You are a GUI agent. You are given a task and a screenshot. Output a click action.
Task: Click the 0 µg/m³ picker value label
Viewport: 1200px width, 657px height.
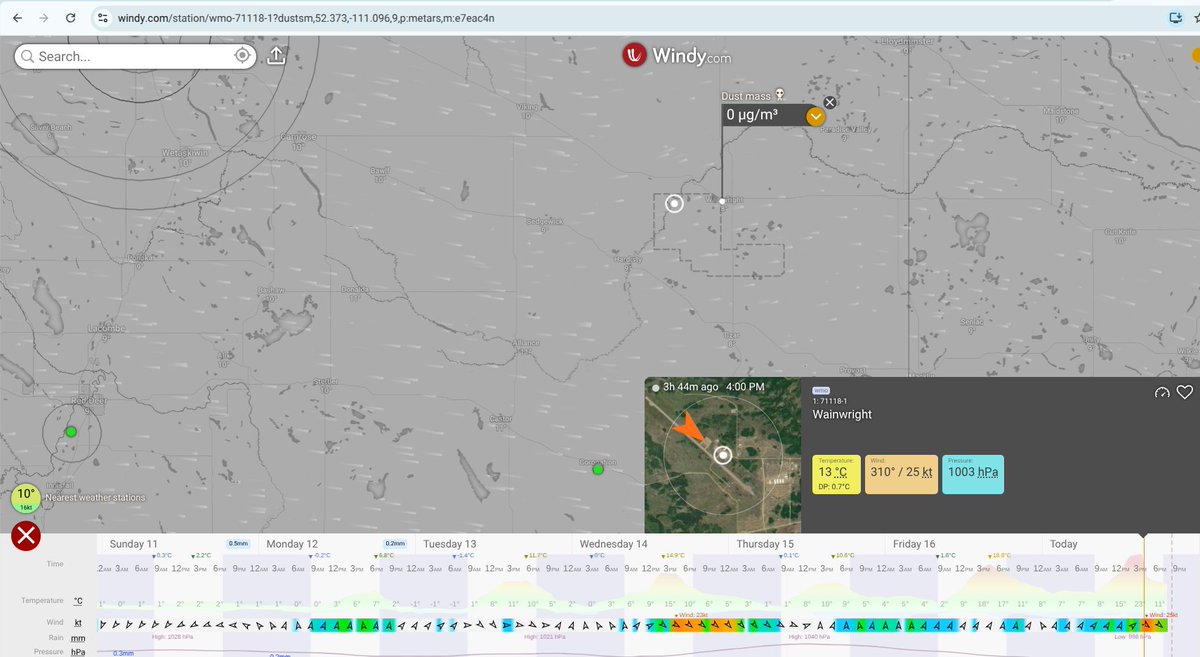pos(752,115)
